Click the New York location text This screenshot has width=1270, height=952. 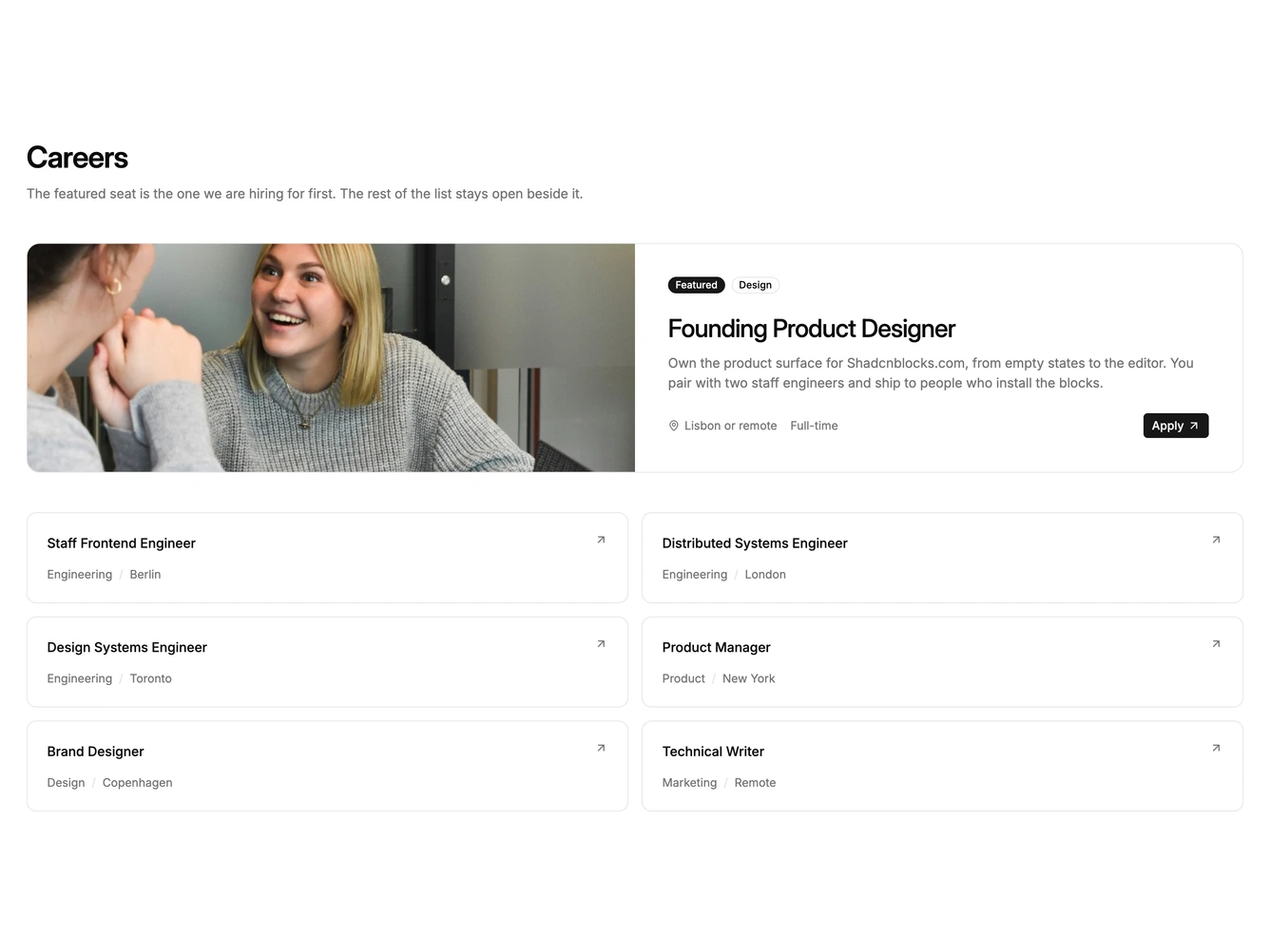(749, 678)
